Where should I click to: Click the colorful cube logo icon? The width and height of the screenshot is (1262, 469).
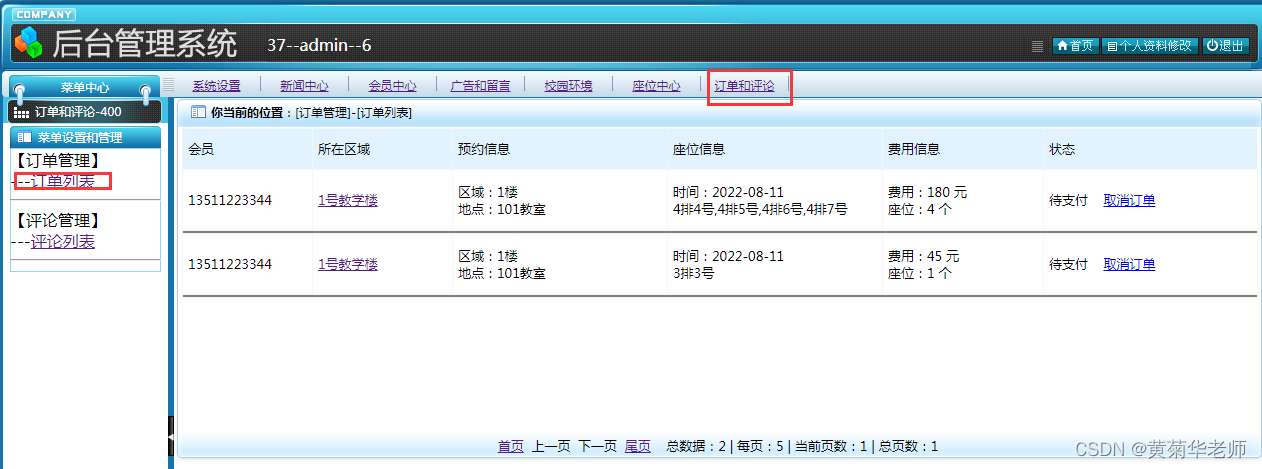tap(29, 42)
